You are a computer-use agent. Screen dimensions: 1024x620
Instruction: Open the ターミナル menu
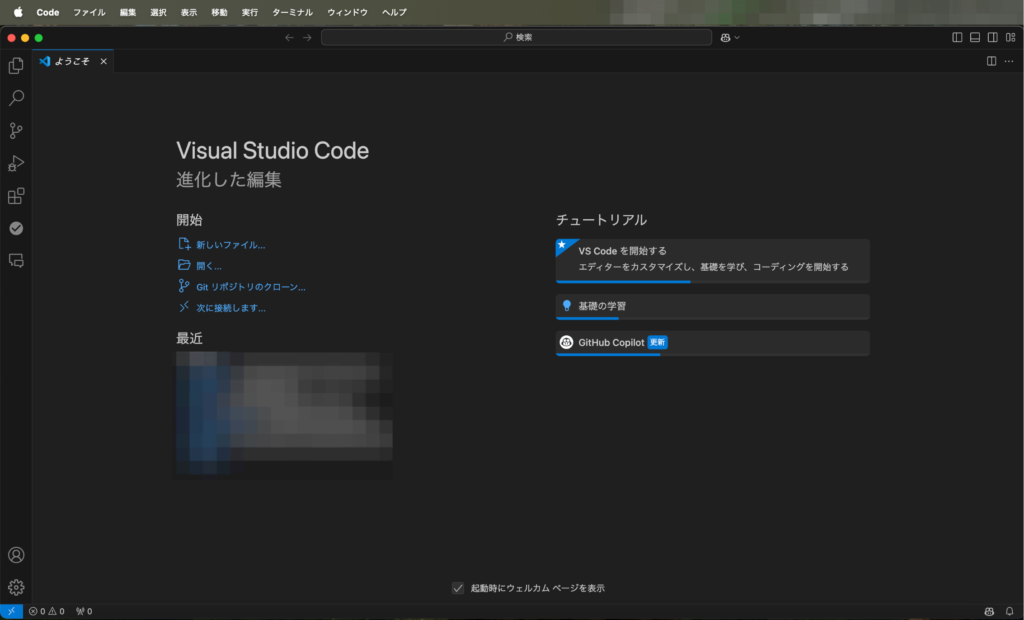tap(292, 12)
